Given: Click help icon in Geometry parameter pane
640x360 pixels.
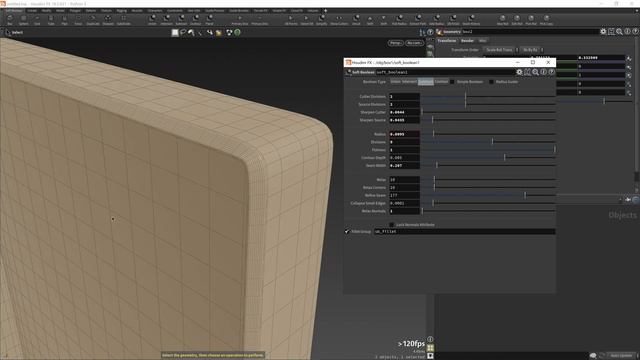Looking at the screenshot, I should (635, 31).
